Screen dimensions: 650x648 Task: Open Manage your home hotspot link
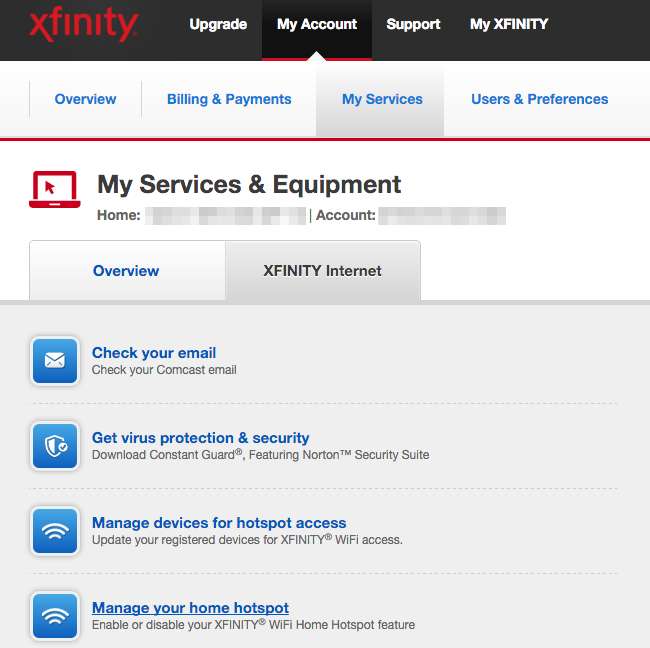[190, 608]
